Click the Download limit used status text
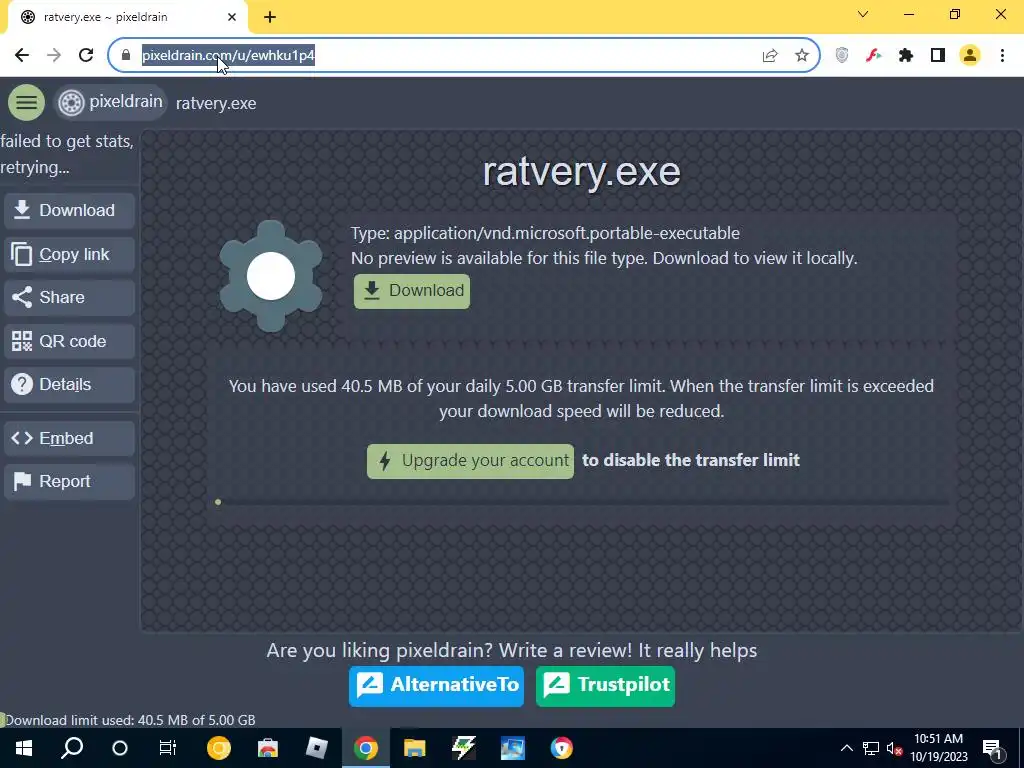 [130, 720]
